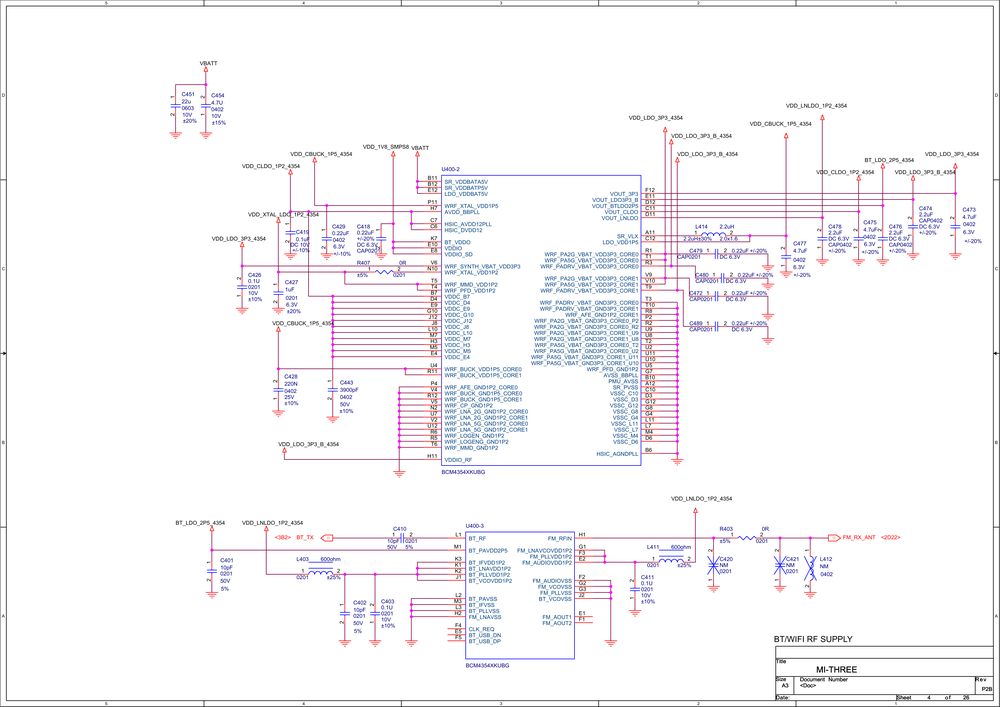The height and width of the screenshot is (707, 1000).
Task: Click pin name FM_RFIN
Action: [560, 539]
